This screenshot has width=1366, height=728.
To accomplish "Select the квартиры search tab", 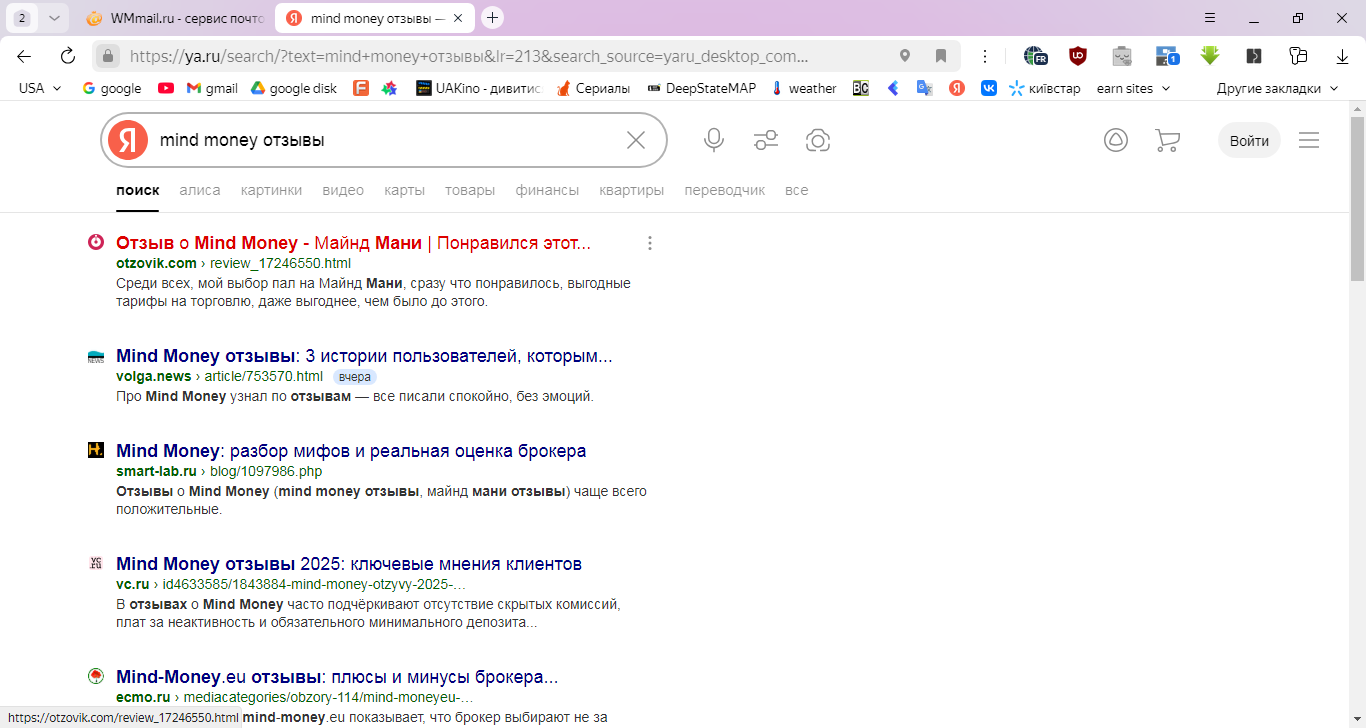I will coord(632,190).
